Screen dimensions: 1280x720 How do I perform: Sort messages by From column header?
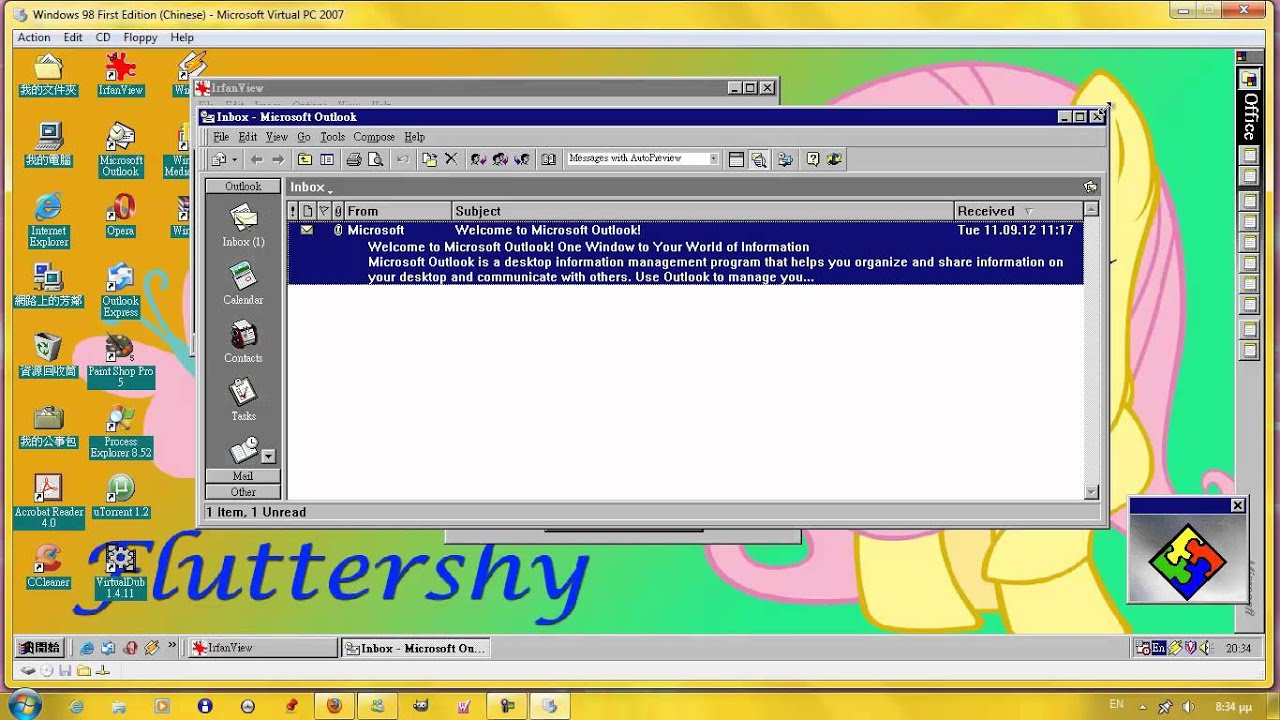(398, 211)
